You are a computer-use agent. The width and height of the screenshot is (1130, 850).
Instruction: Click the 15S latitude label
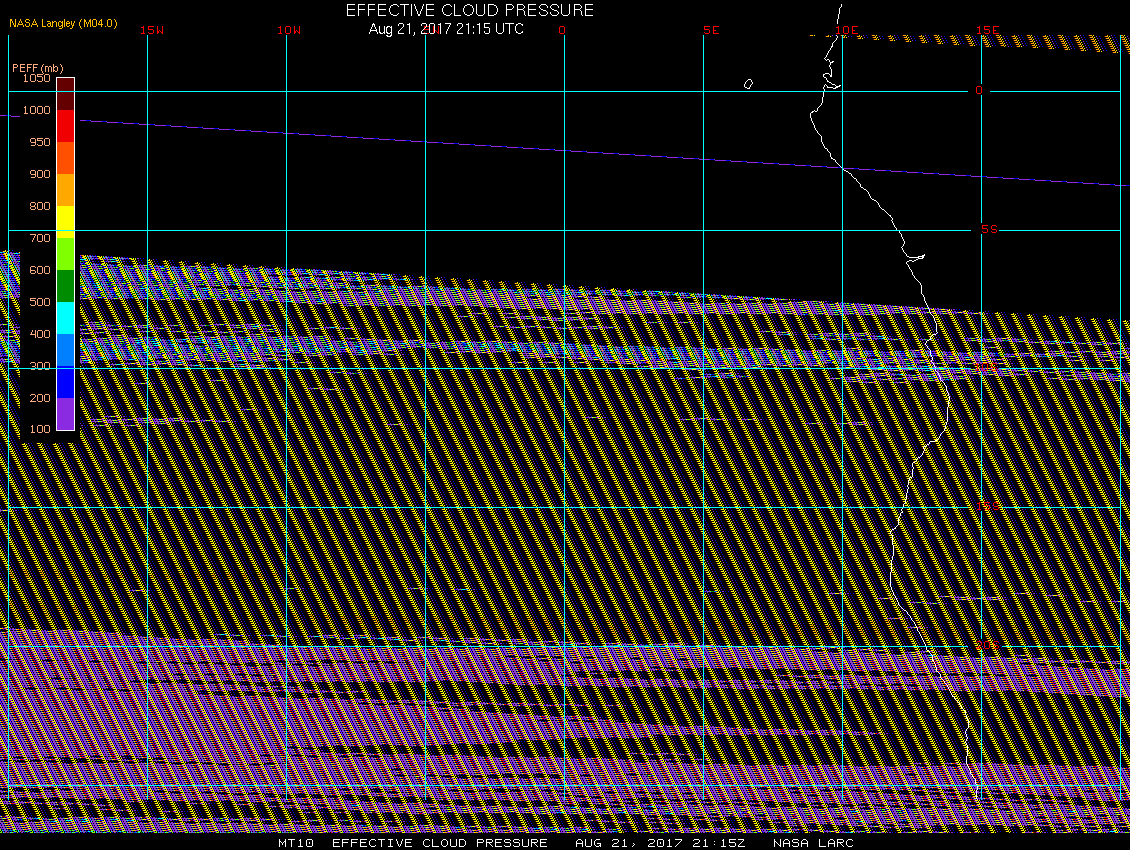[988, 506]
